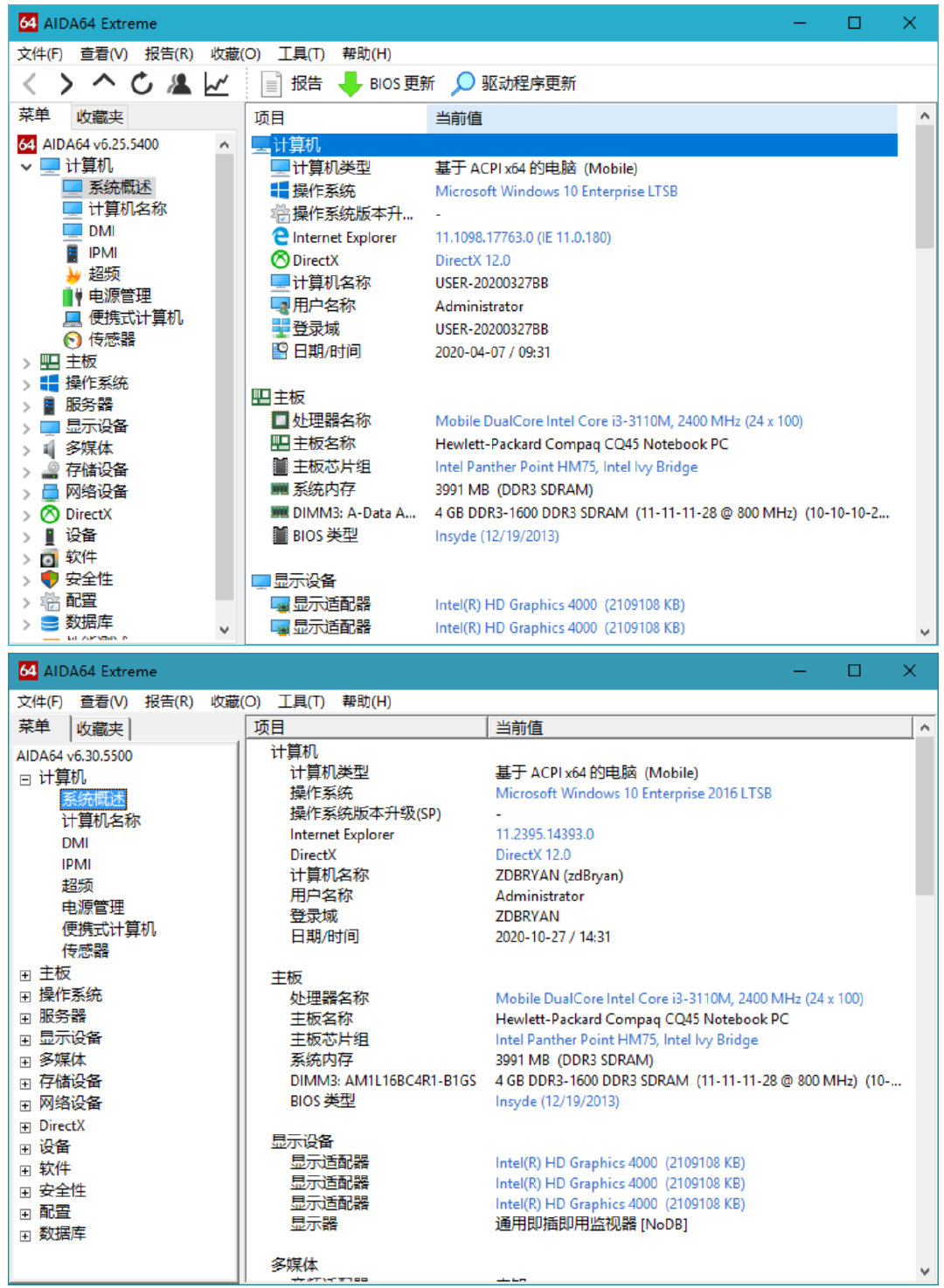Screen dimensions: 944x1288
Task: Click the 服务器 icon in the v6.25 tree
Action: pyautogui.click(x=50, y=405)
